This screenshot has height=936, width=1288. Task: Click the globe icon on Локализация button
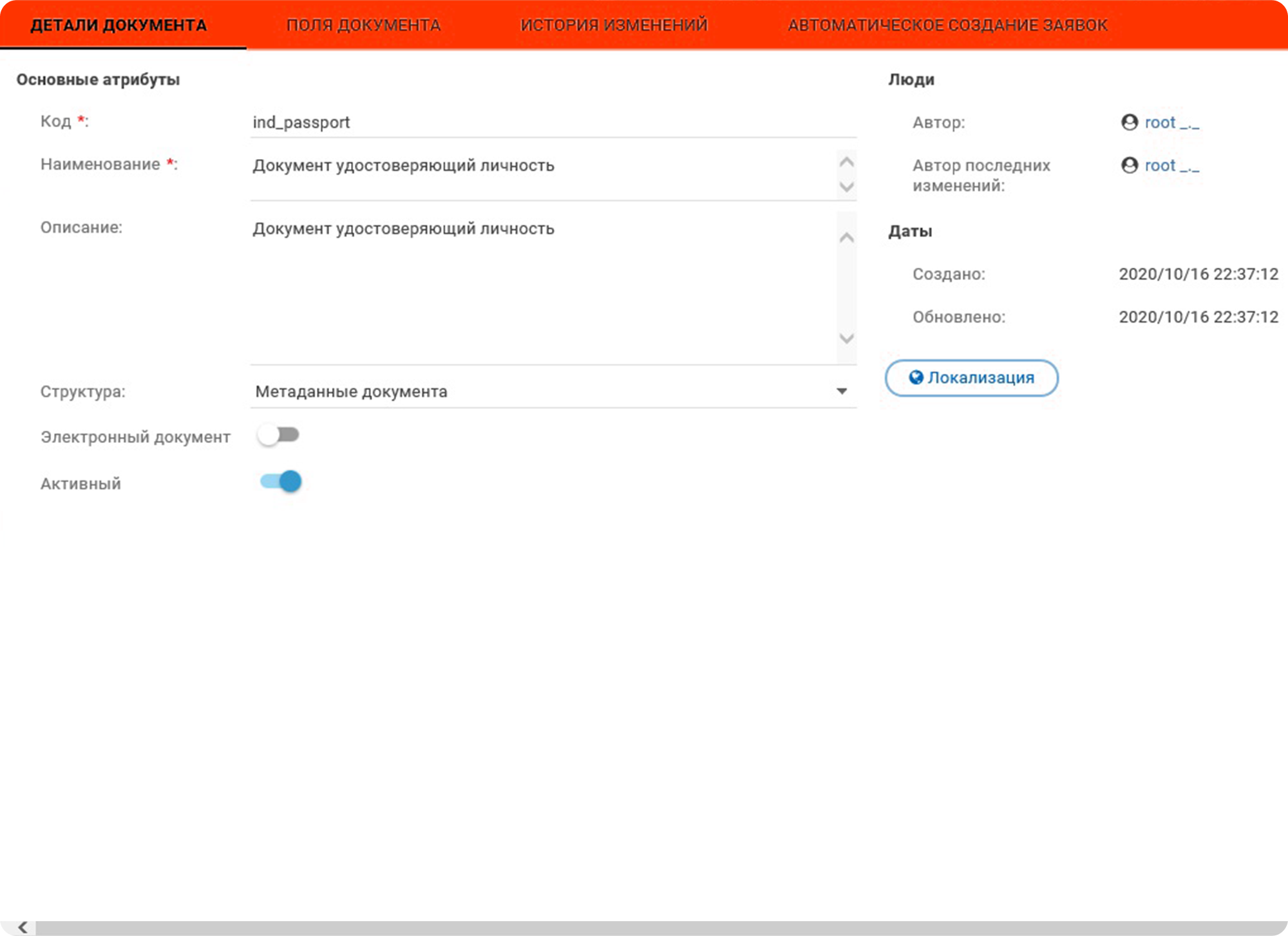pyautogui.click(x=916, y=377)
